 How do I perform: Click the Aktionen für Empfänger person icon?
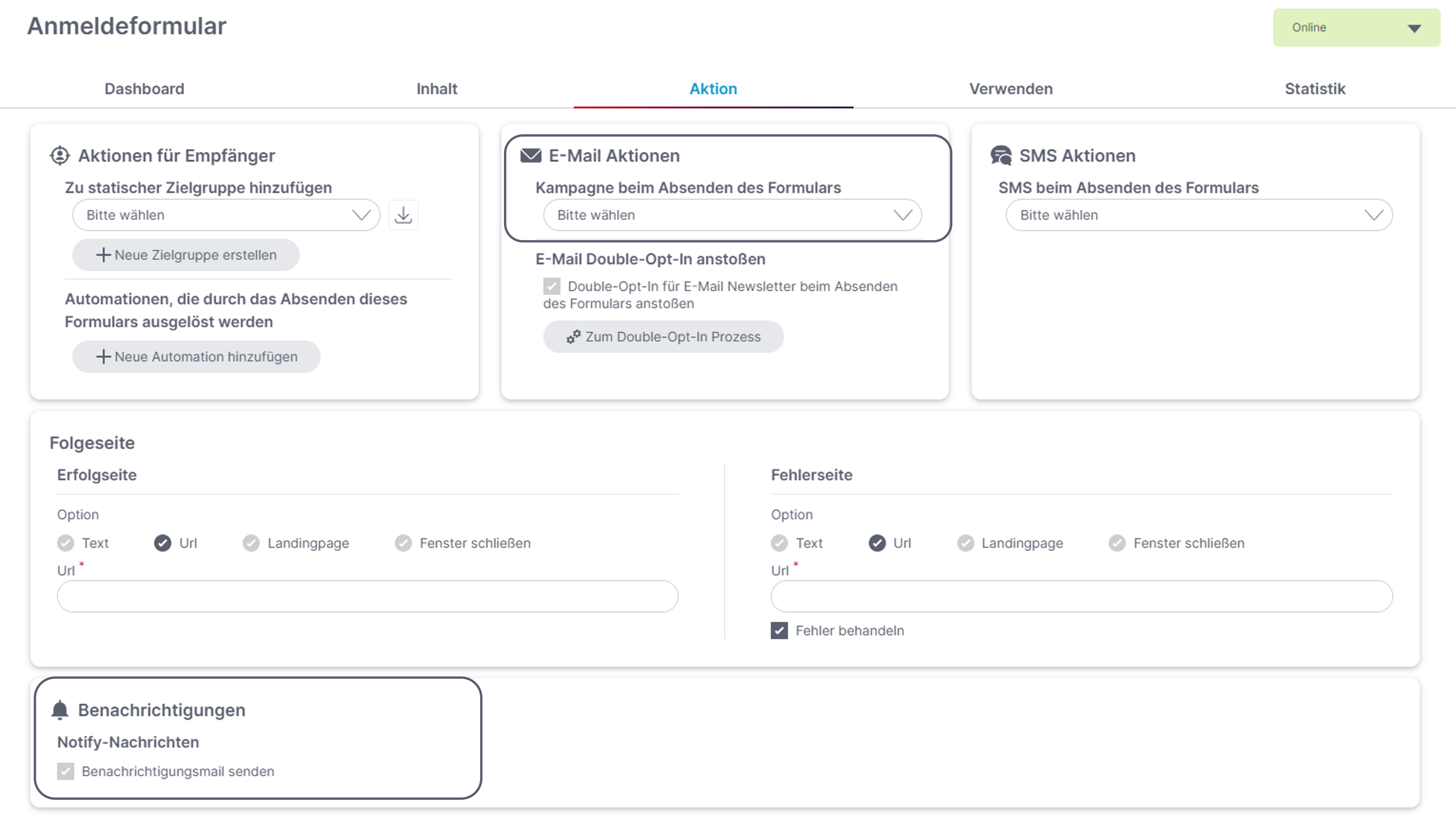coord(60,155)
